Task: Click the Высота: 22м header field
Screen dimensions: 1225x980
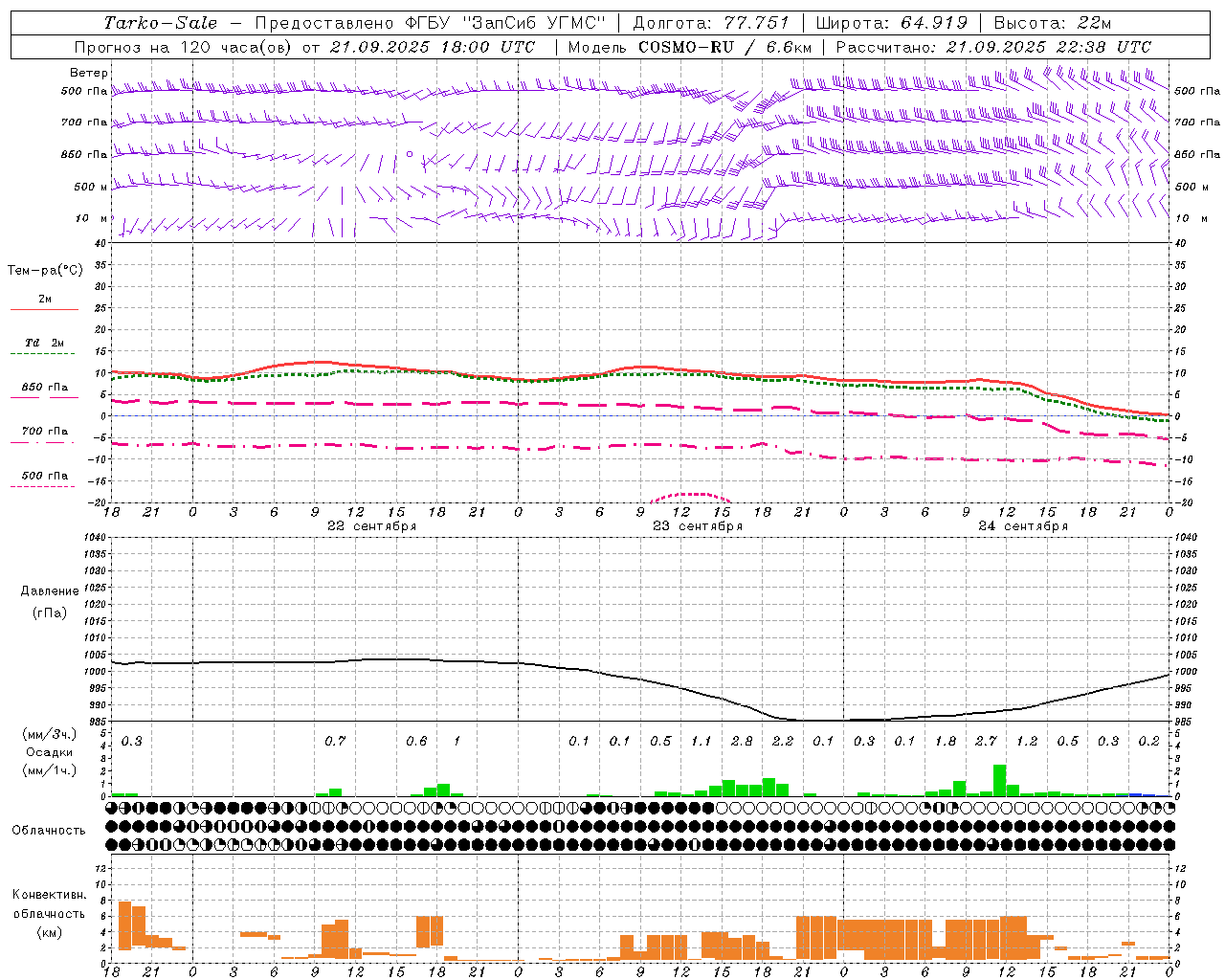Action: click(1053, 23)
